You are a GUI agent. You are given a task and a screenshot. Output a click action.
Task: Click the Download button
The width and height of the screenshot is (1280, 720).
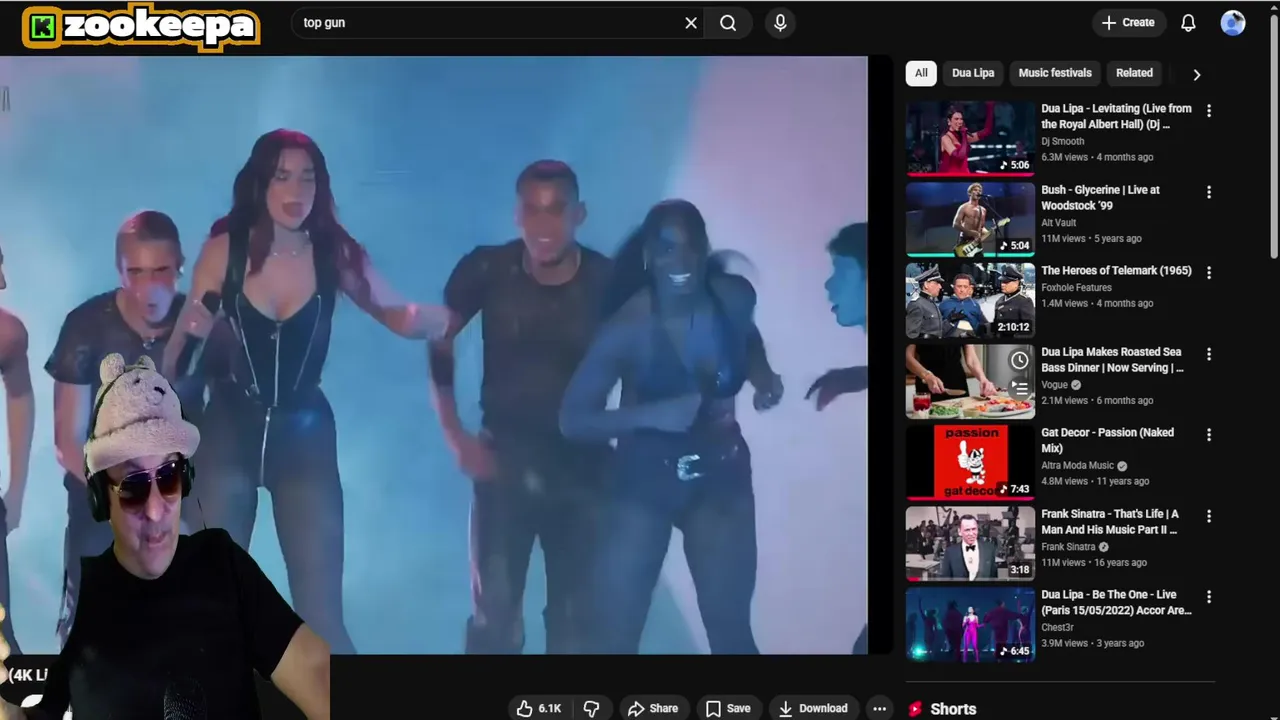tap(813, 708)
